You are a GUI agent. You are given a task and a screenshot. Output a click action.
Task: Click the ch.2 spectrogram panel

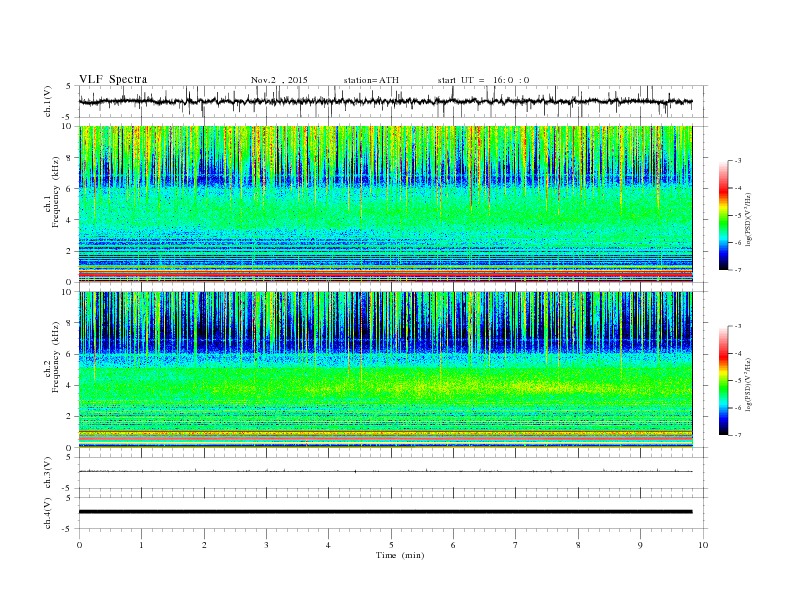[x=385, y=370]
